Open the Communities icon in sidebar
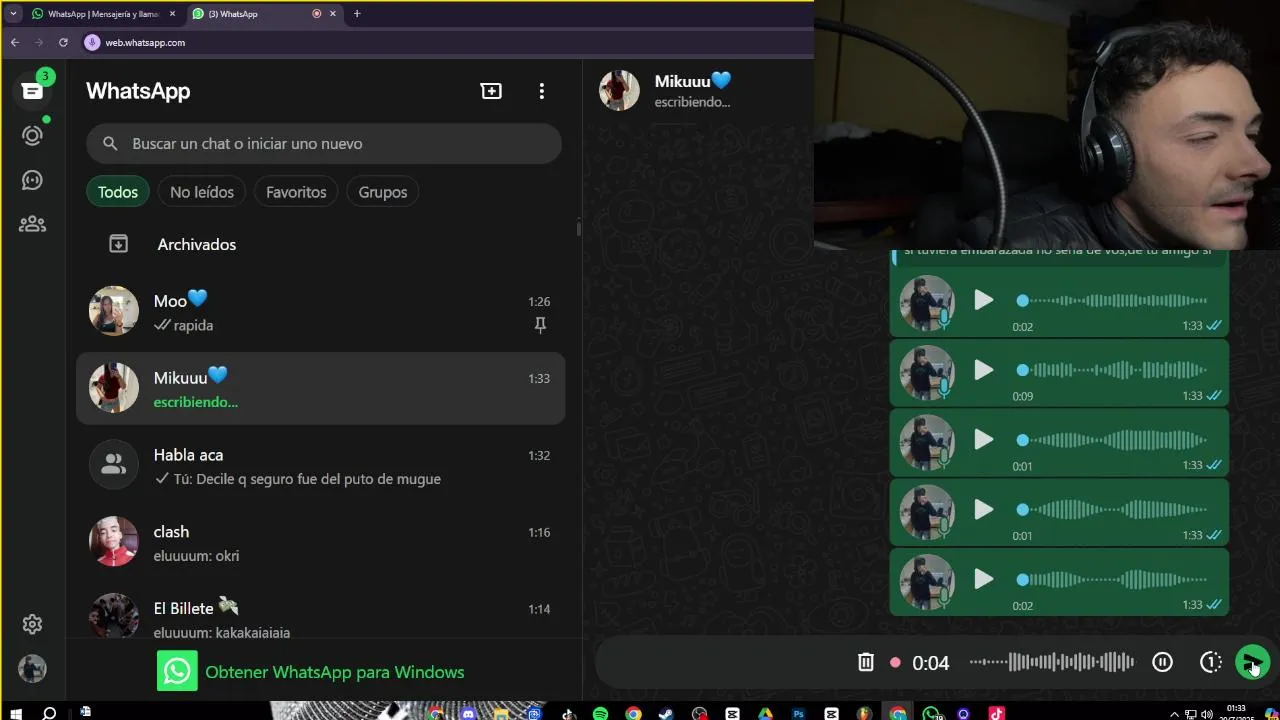 click(32, 224)
